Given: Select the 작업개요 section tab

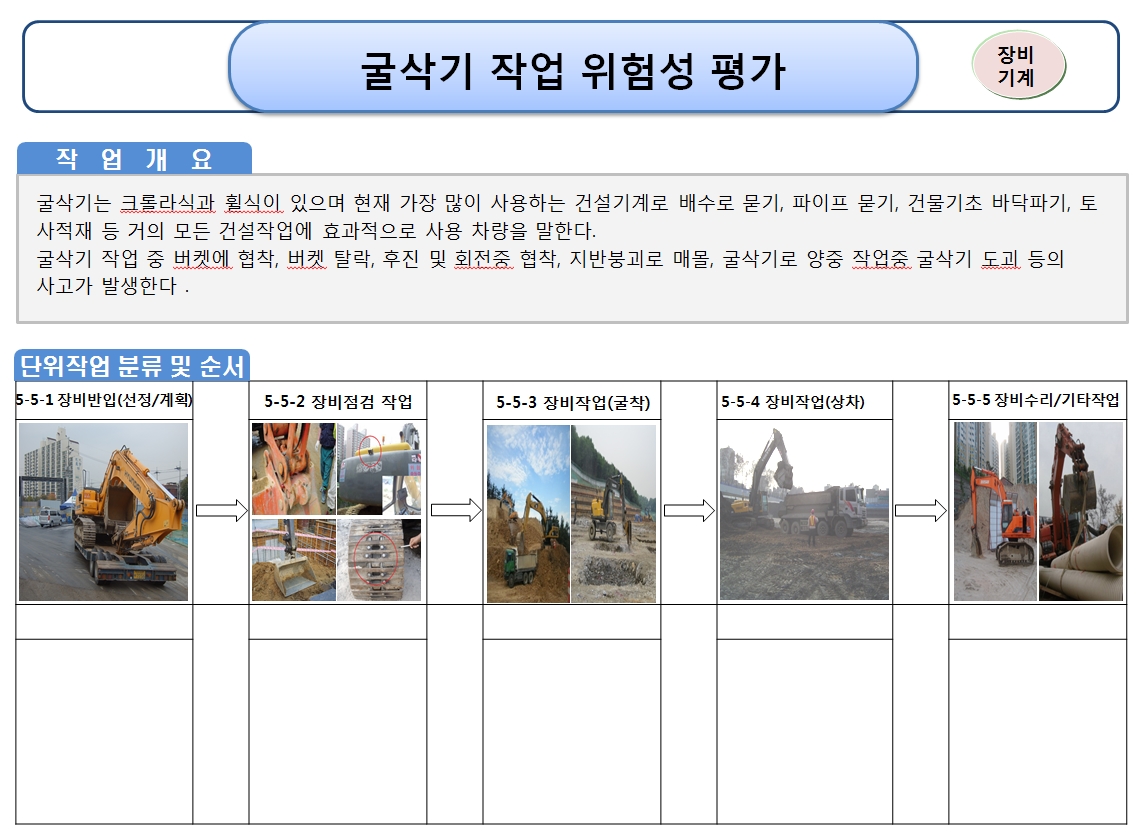Looking at the screenshot, I should click(x=135, y=158).
